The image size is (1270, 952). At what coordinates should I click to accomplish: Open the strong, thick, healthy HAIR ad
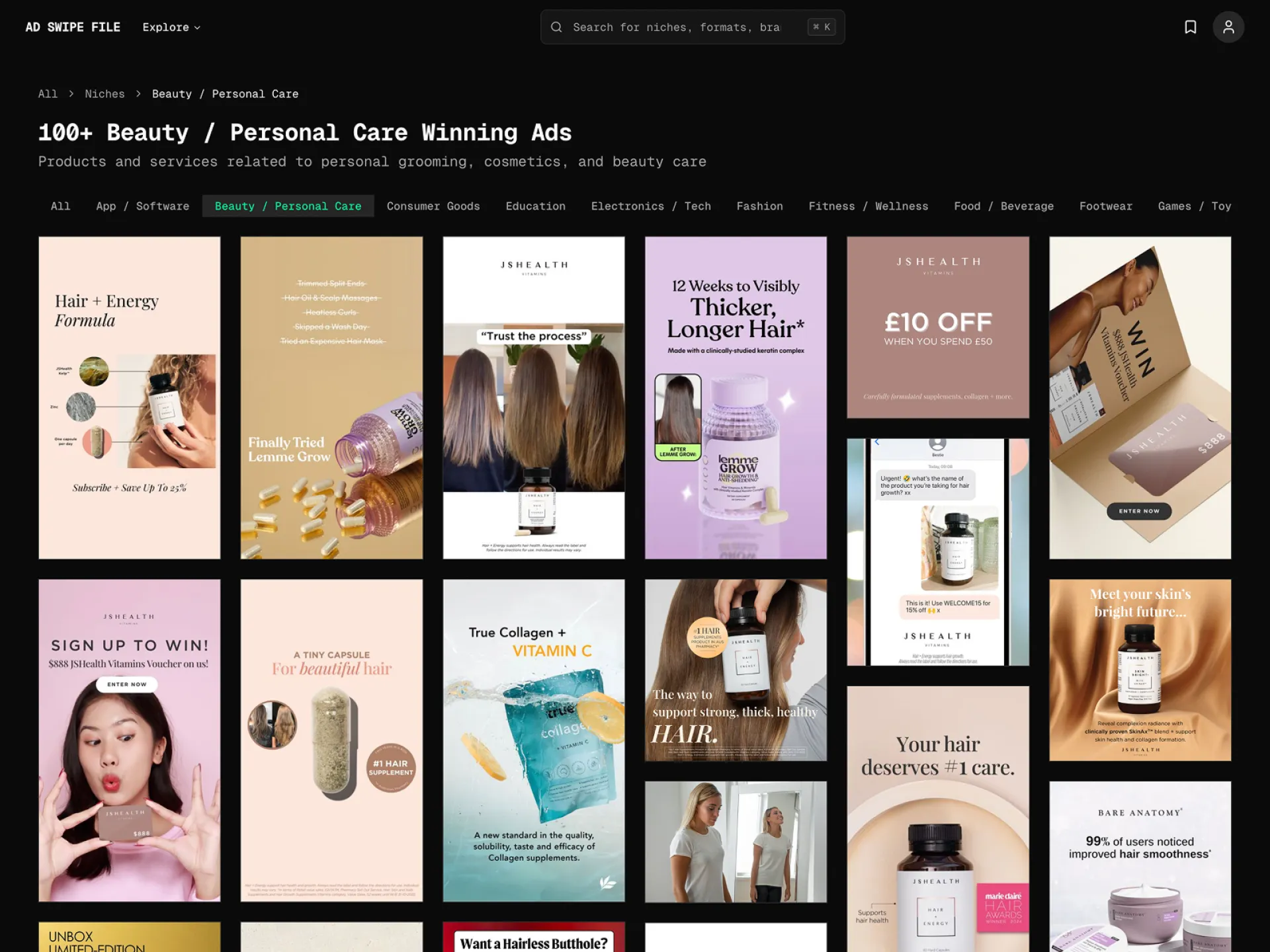(736, 670)
